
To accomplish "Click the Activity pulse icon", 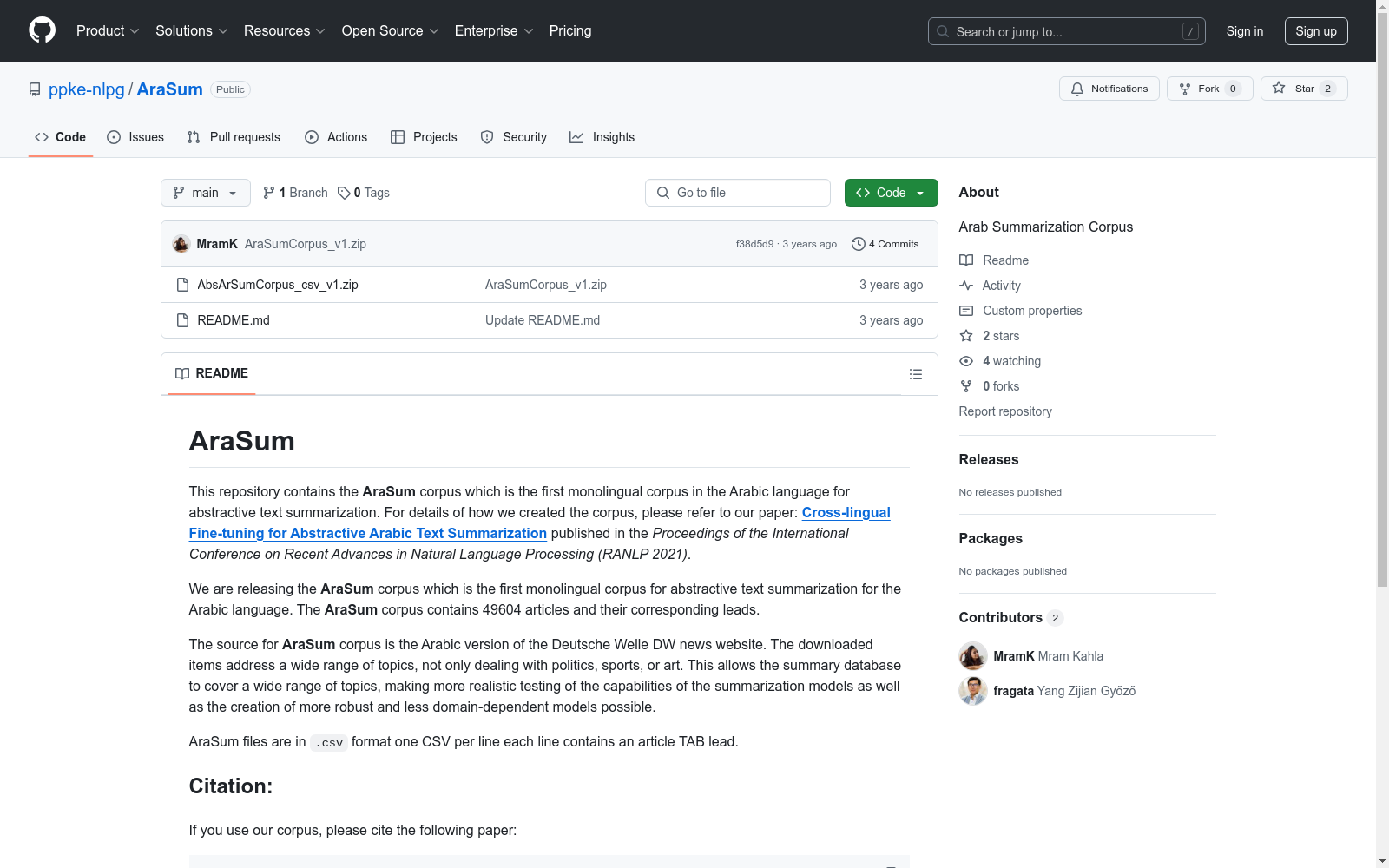I will point(966,286).
